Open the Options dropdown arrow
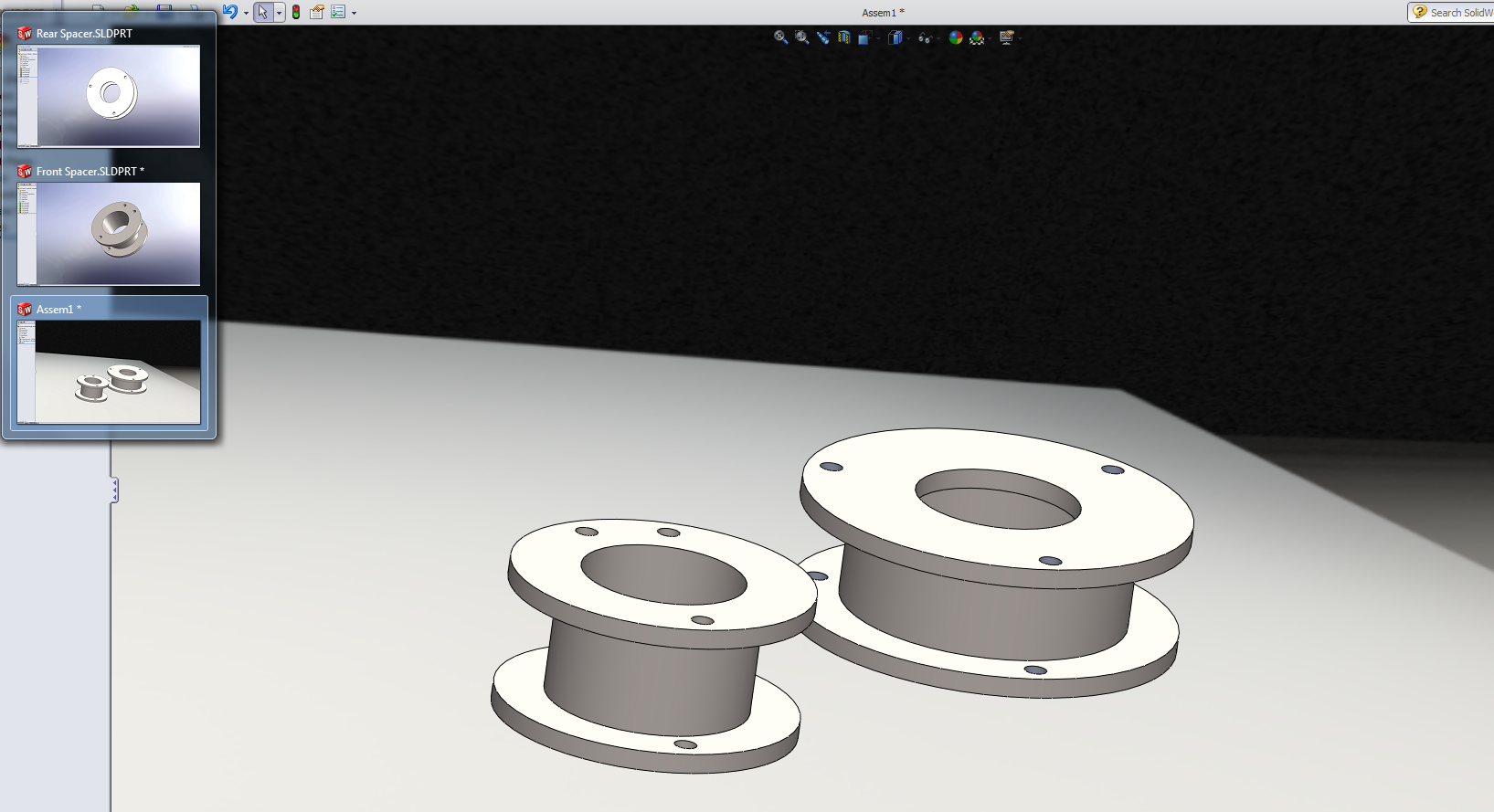Viewport: 1494px width, 812px height. click(354, 13)
